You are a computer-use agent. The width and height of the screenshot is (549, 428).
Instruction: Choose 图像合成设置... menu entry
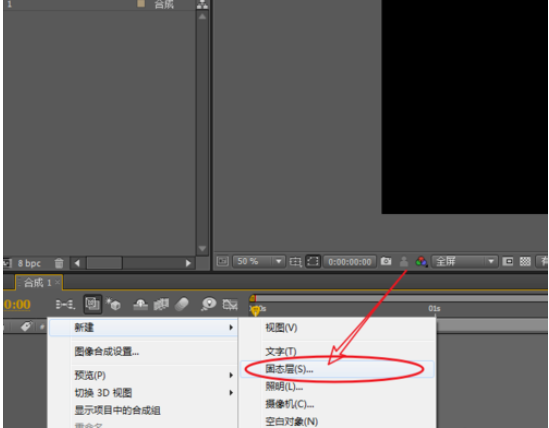click(107, 351)
